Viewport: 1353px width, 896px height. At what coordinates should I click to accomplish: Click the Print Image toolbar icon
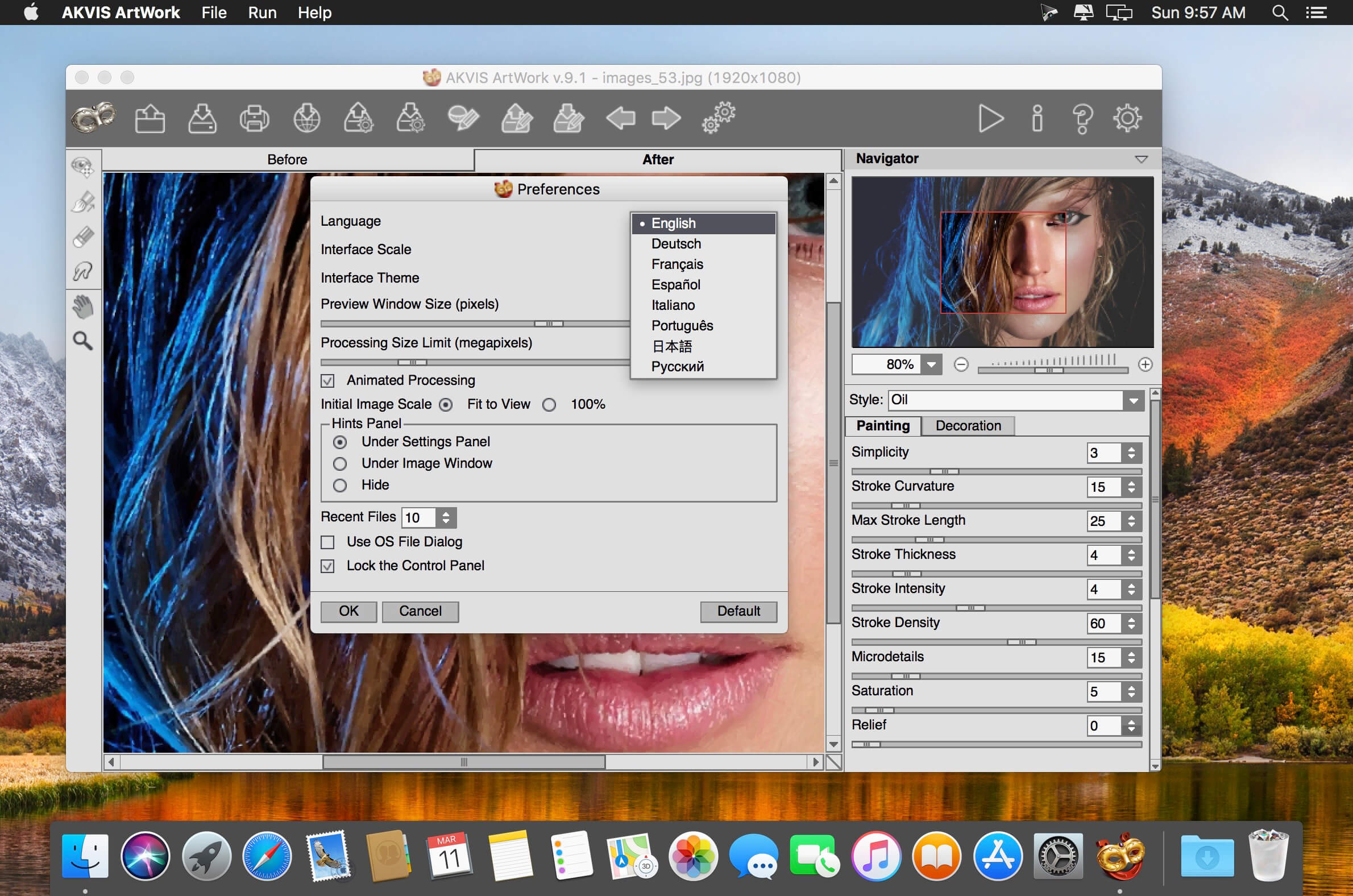click(x=254, y=118)
